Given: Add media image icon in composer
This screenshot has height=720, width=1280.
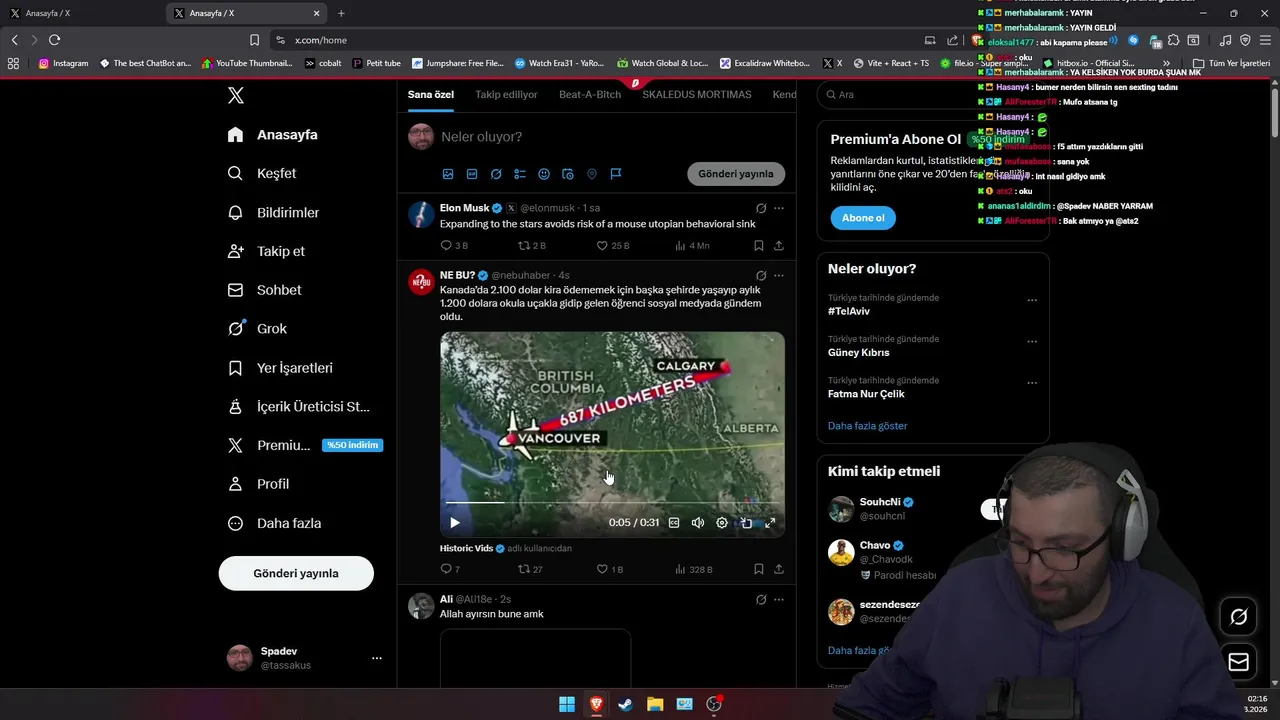Looking at the screenshot, I should pyautogui.click(x=448, y=174).
